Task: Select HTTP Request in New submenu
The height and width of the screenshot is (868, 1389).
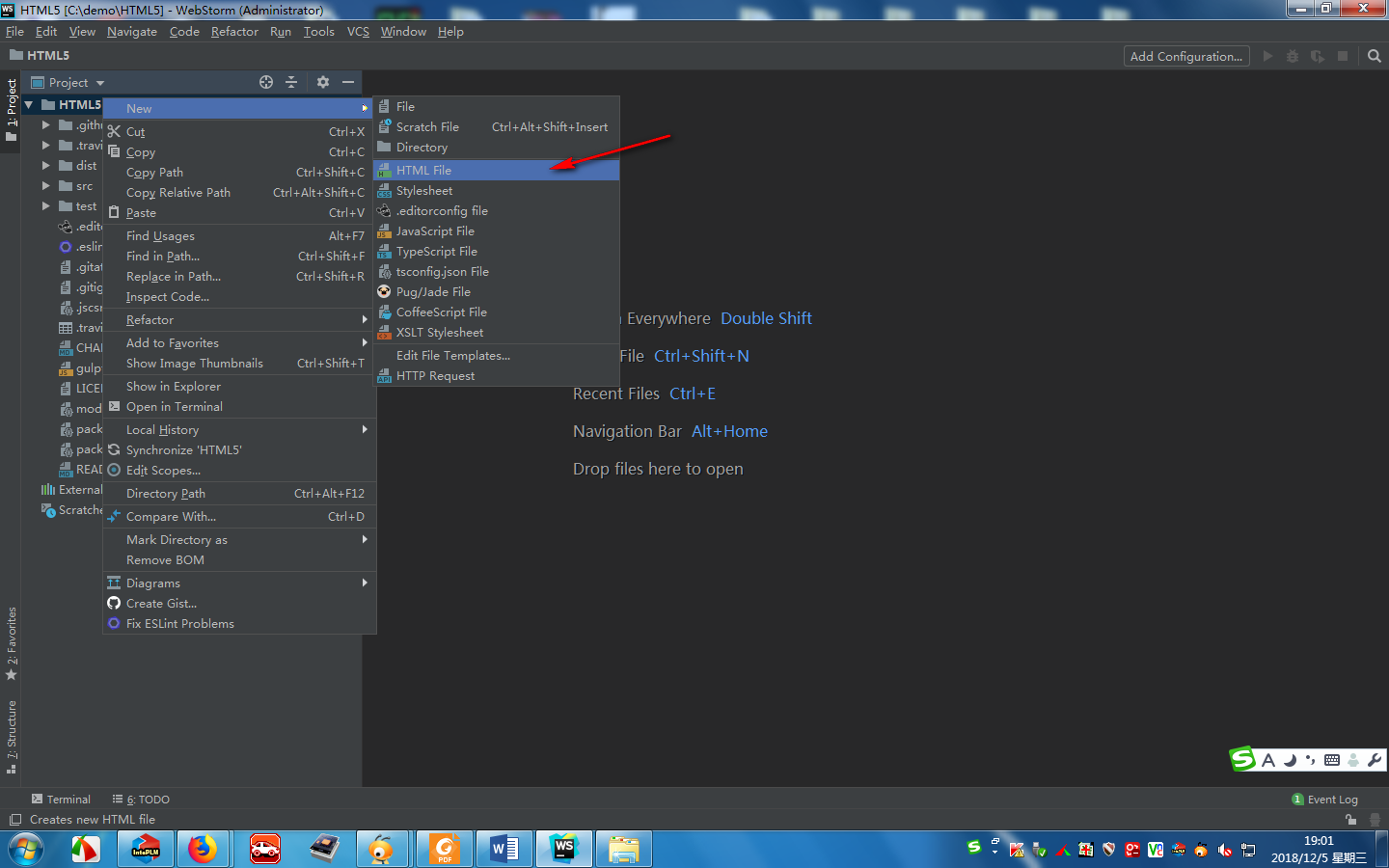Action: (497, 376)
